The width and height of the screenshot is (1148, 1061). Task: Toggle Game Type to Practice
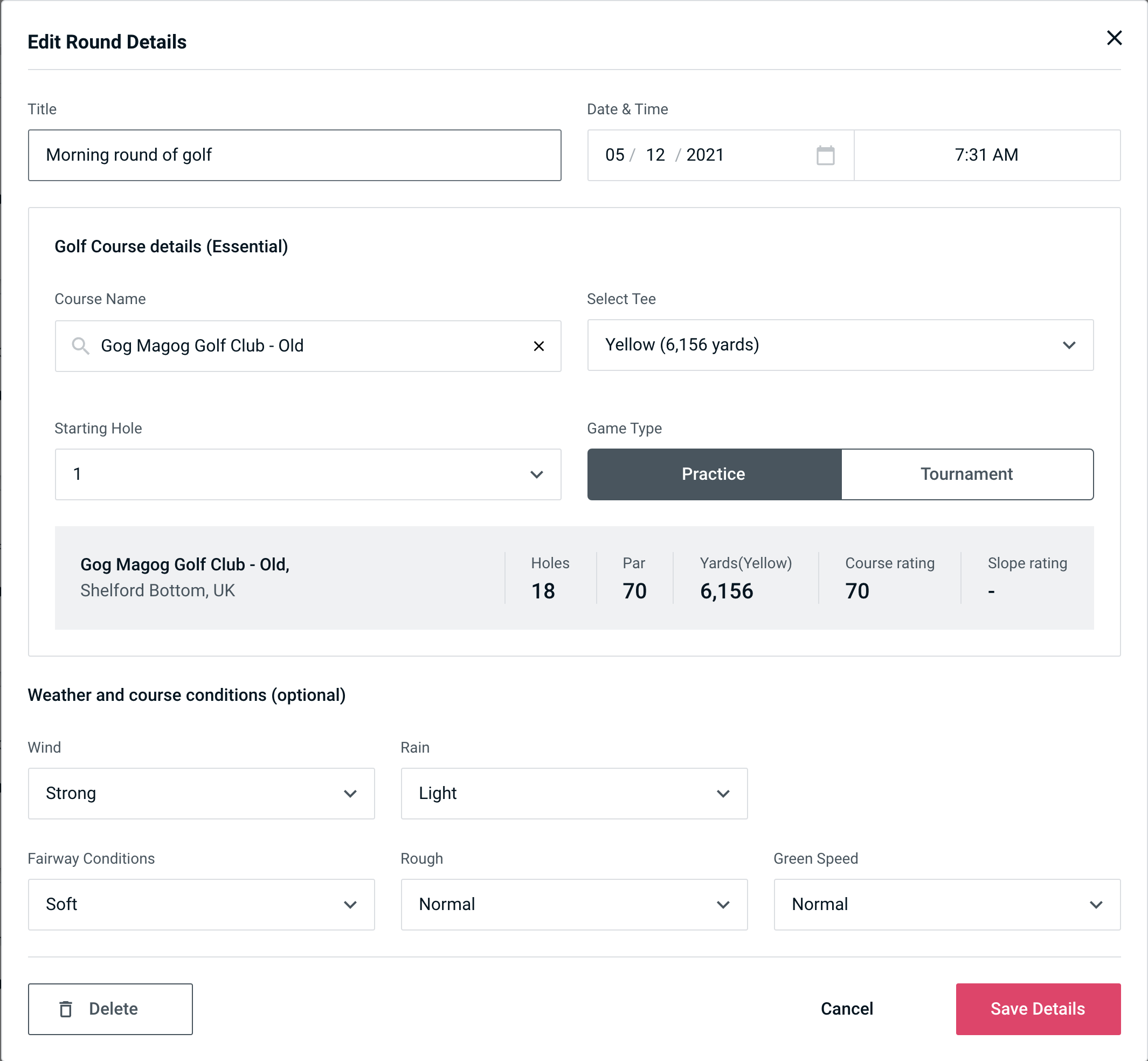tap(713, 473)
